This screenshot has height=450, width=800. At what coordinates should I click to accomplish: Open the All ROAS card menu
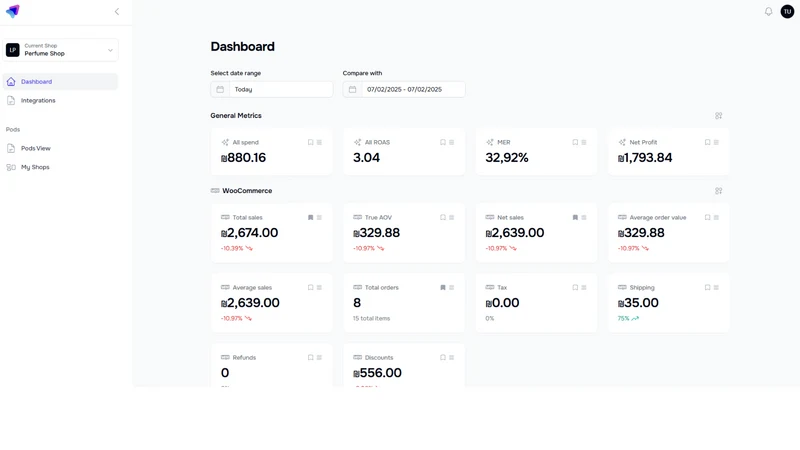pos(452,142)
